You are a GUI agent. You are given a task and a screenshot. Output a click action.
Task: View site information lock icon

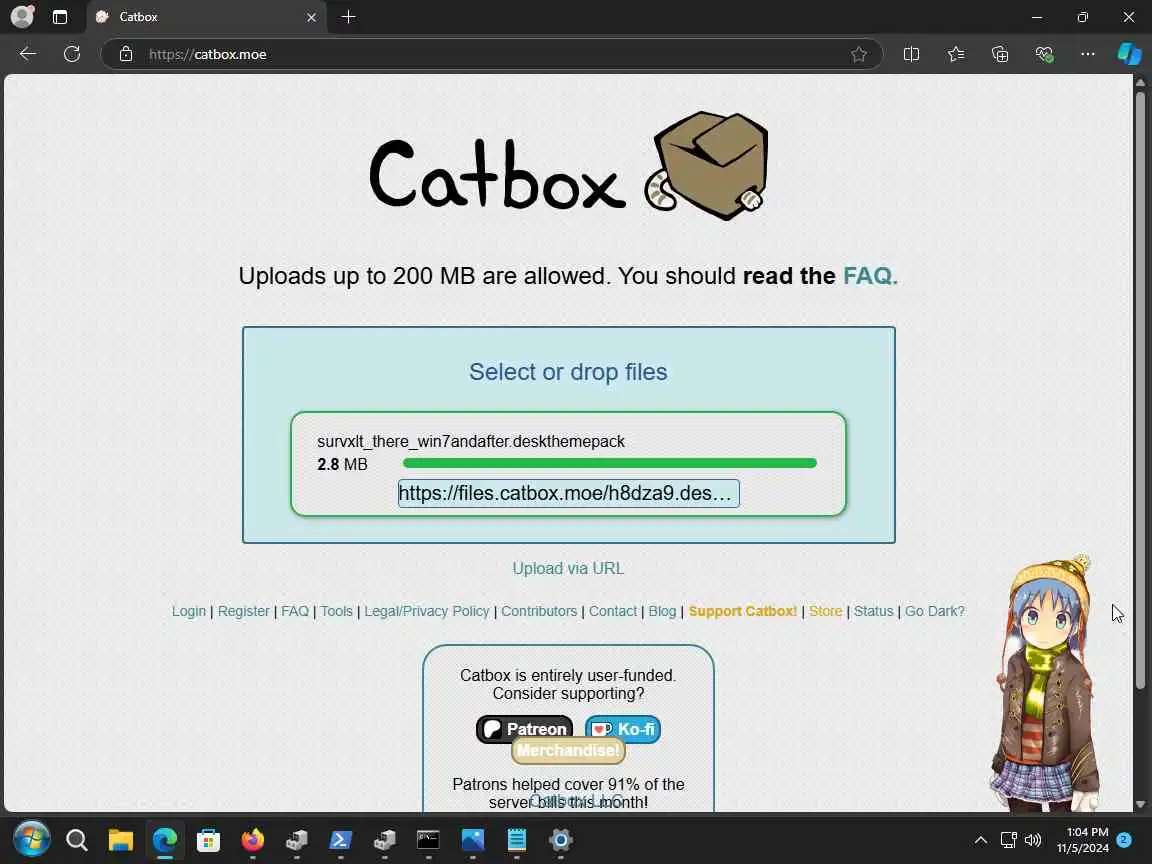(x=126, y=54)
